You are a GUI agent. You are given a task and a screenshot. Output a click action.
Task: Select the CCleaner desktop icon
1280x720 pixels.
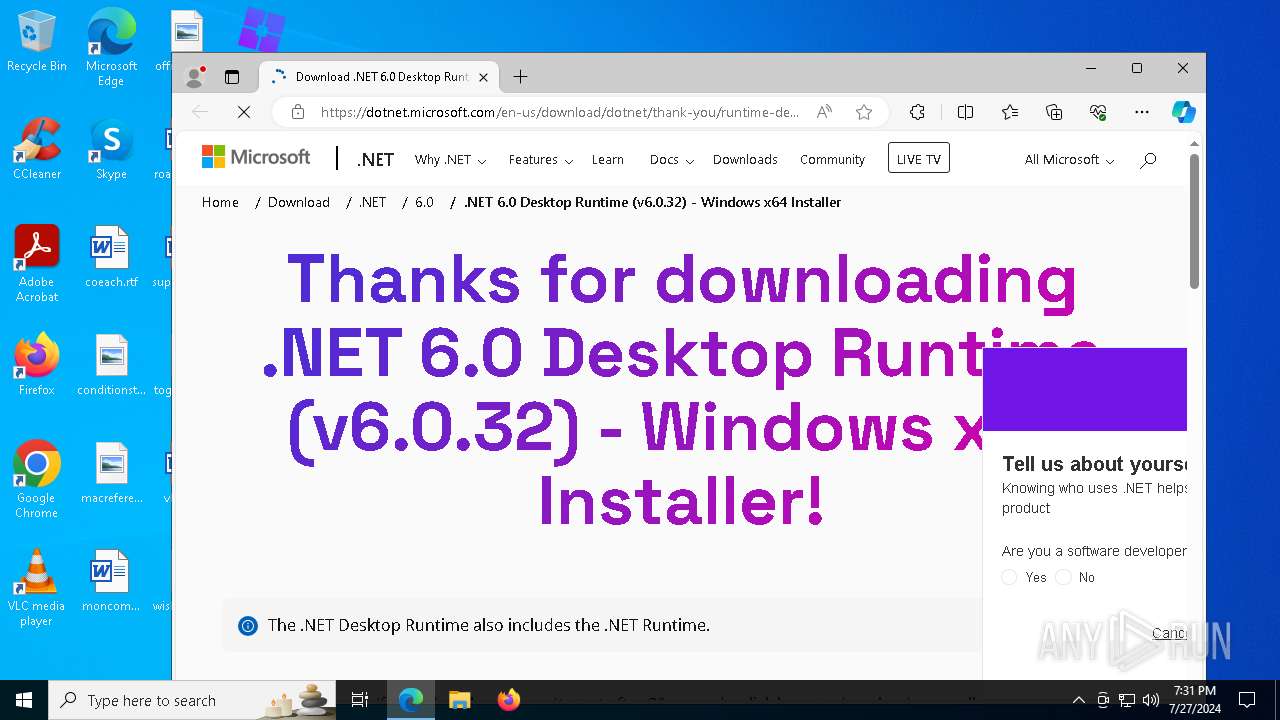[x=37, y=148]
